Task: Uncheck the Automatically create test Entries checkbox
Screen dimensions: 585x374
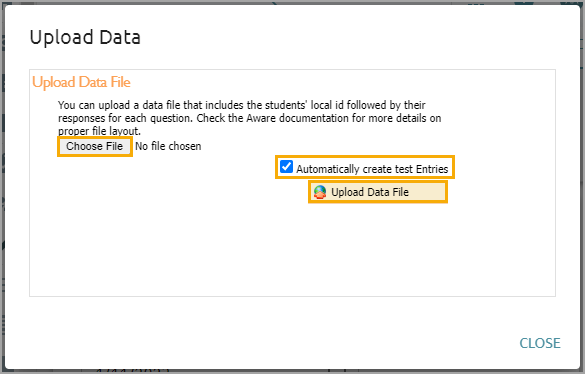Action: [x=286, y=166]
